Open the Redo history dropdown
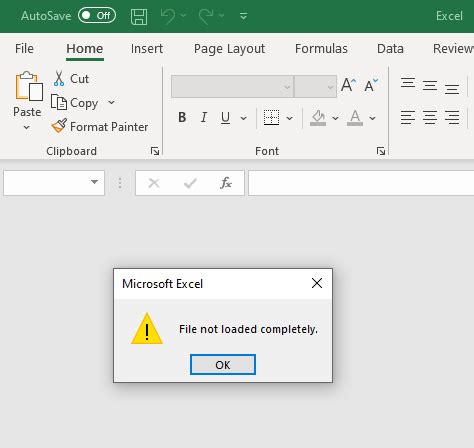 [x=221, y=15]
